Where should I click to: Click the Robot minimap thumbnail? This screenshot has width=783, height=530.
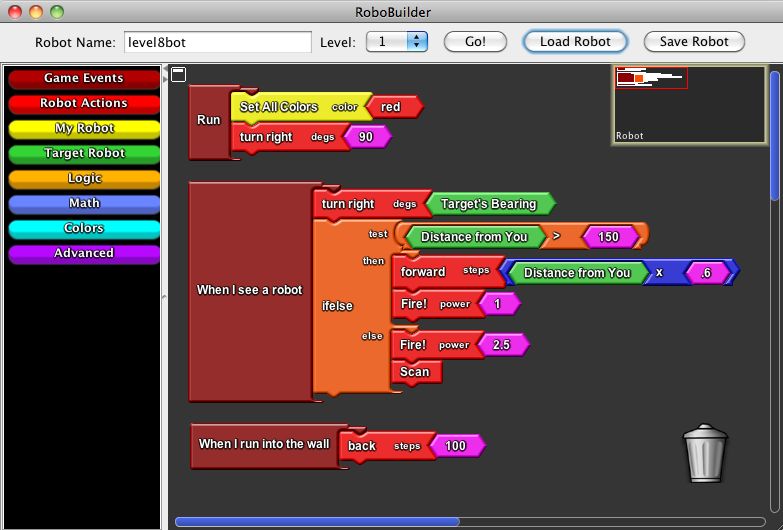(x=689, y=105)
